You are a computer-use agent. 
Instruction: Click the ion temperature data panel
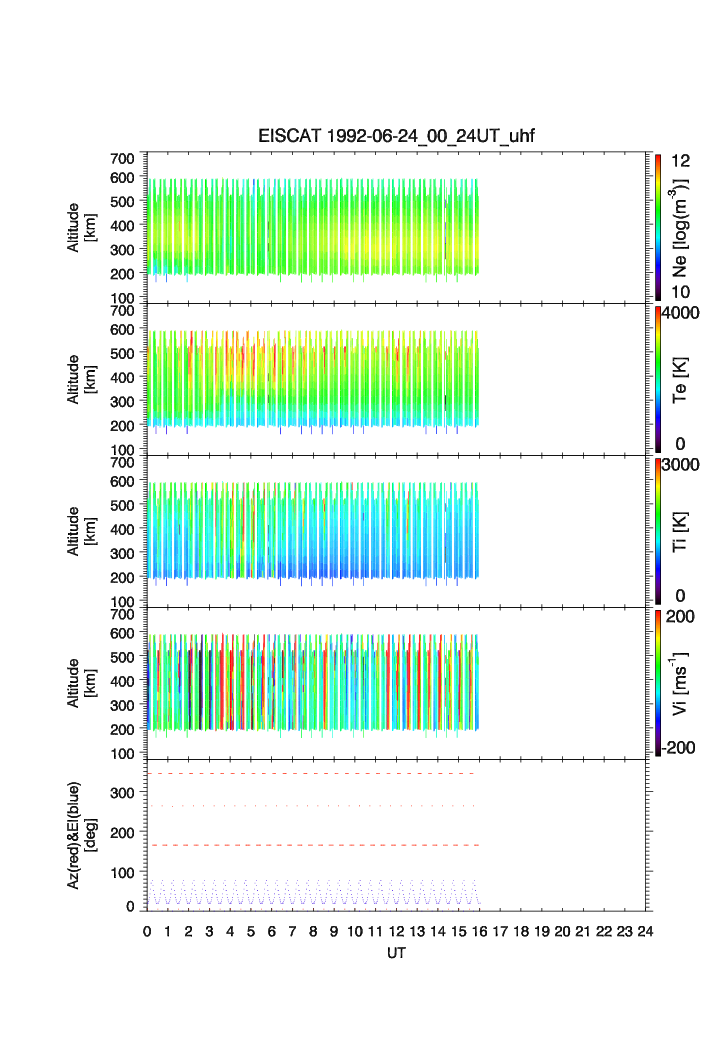click(x=396, y=531)
